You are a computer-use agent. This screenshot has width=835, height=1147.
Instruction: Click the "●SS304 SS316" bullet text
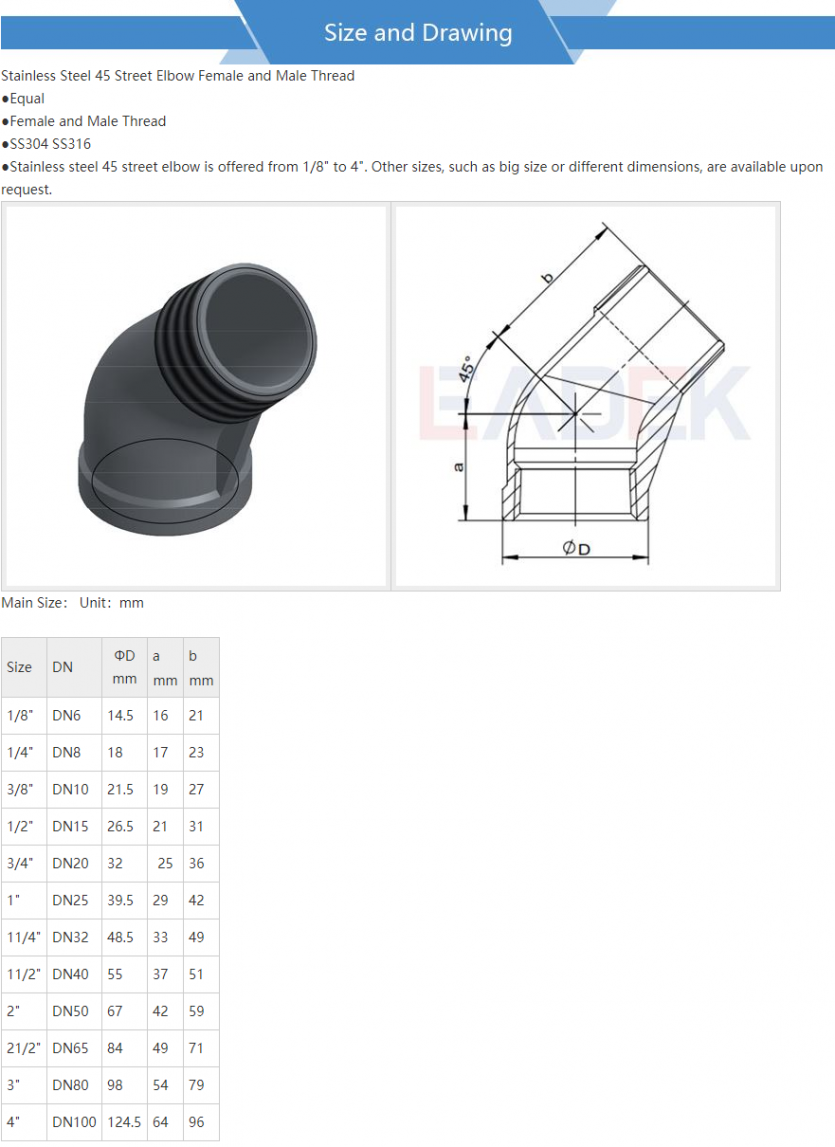tap(46, 143)
